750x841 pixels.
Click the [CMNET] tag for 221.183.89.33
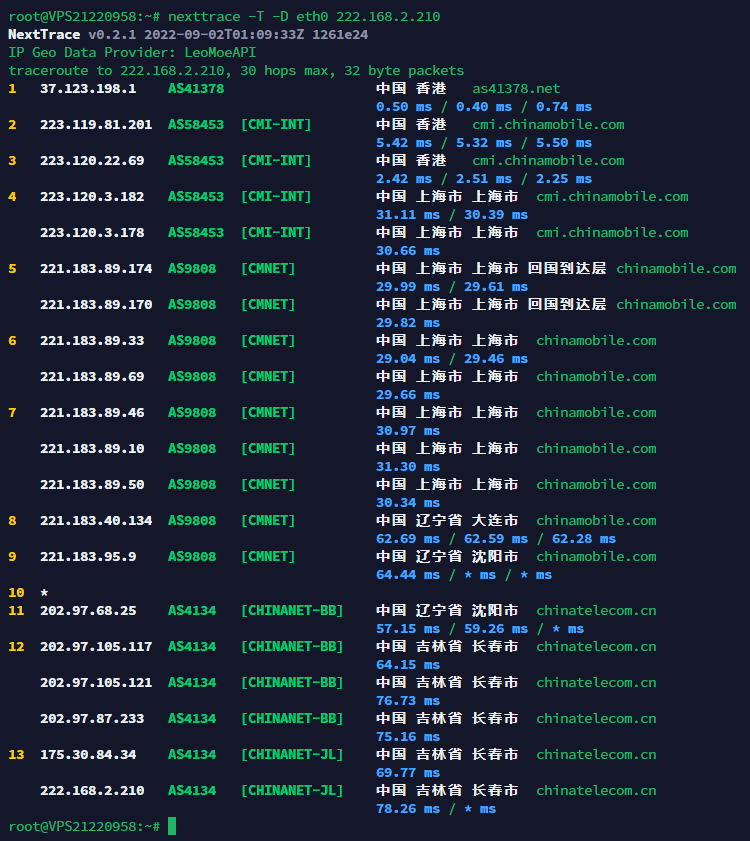click(268, 340)
